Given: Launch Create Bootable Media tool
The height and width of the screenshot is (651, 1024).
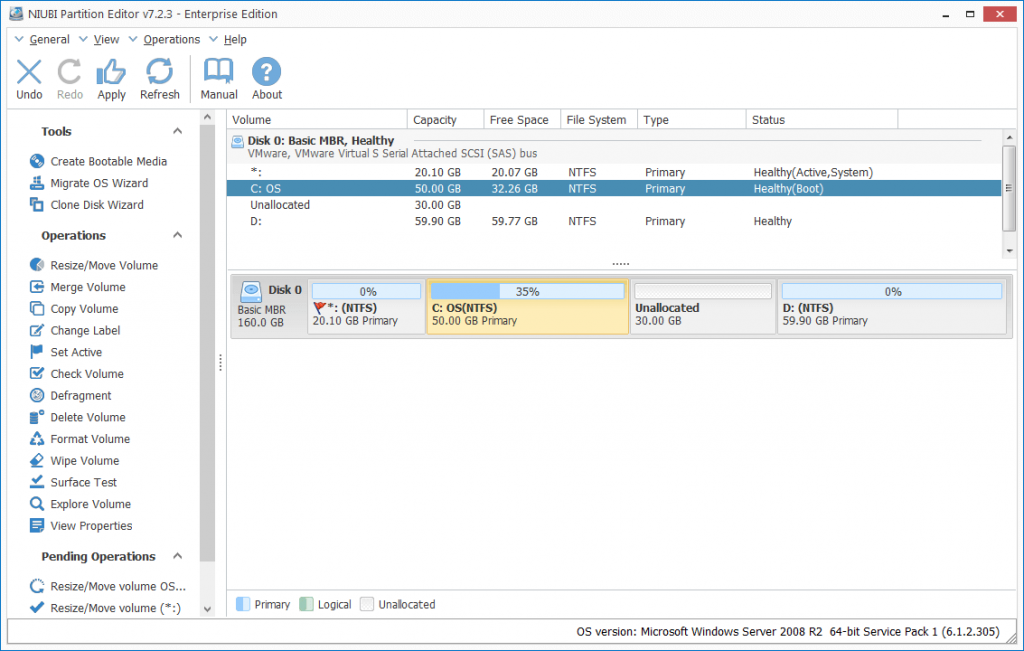Looking at the screenshot, I should (x=108, y=161).
